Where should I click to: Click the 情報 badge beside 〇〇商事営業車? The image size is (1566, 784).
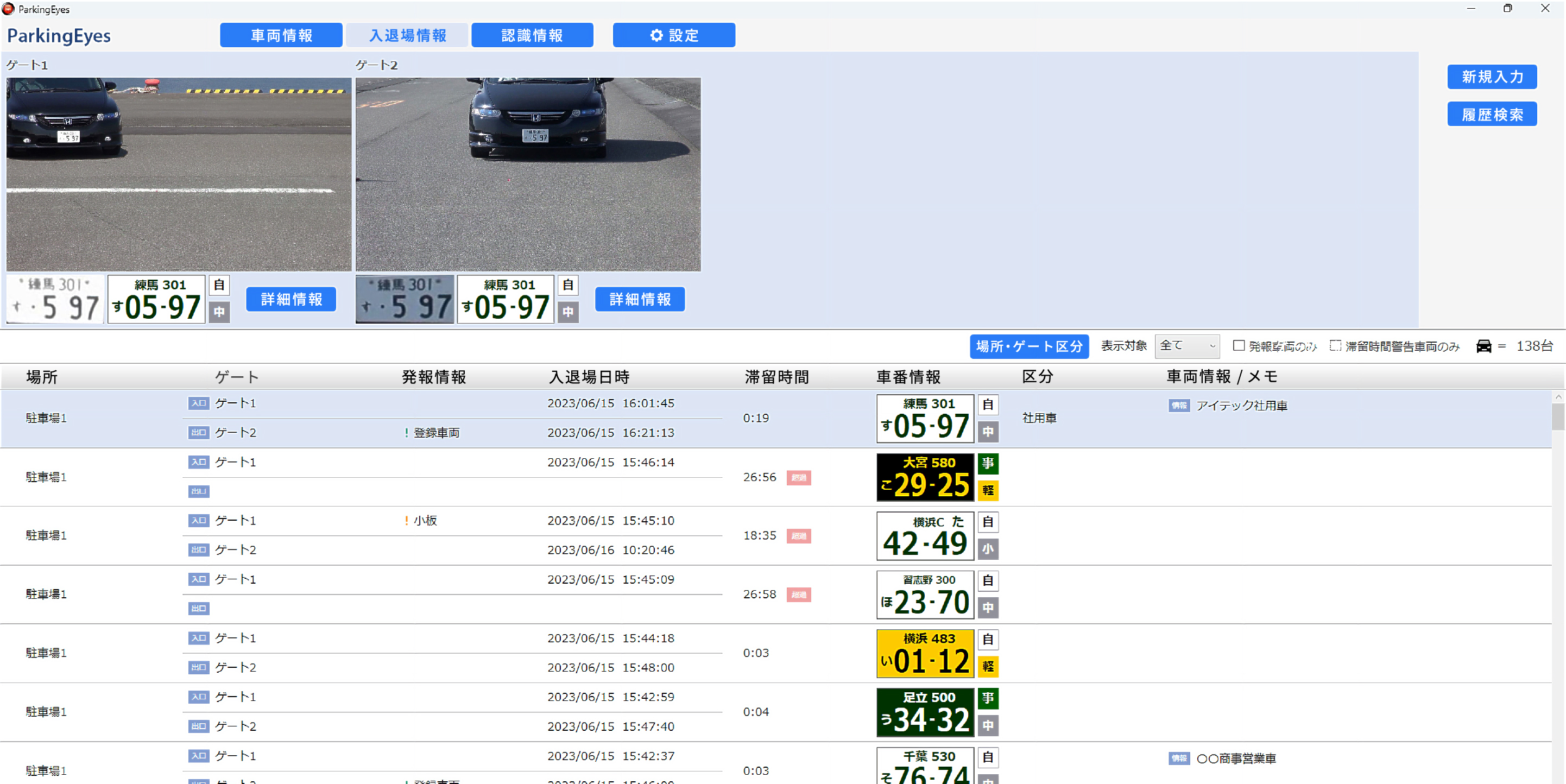[1179, 758]
